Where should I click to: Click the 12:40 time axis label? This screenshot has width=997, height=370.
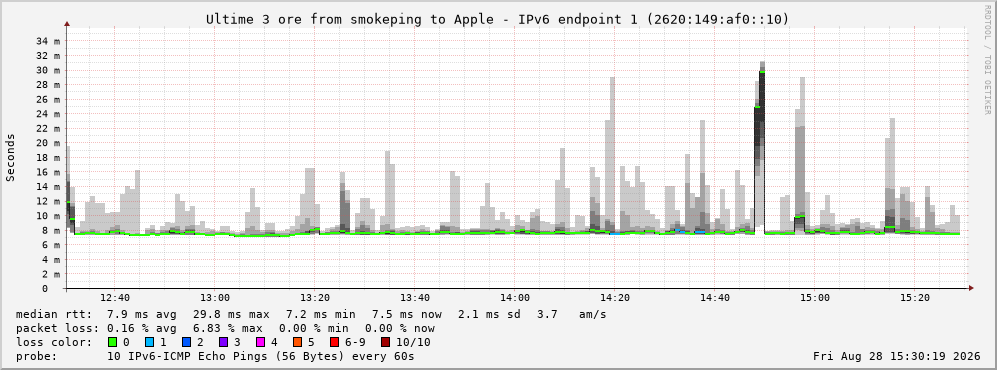click(114, 298)
